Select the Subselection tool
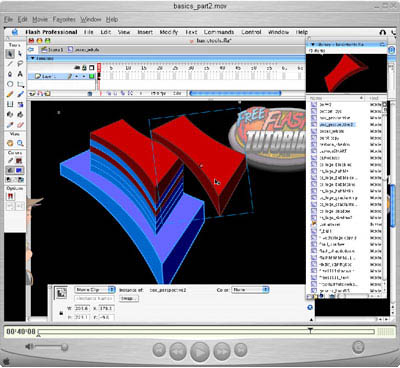 pos(20,54)
